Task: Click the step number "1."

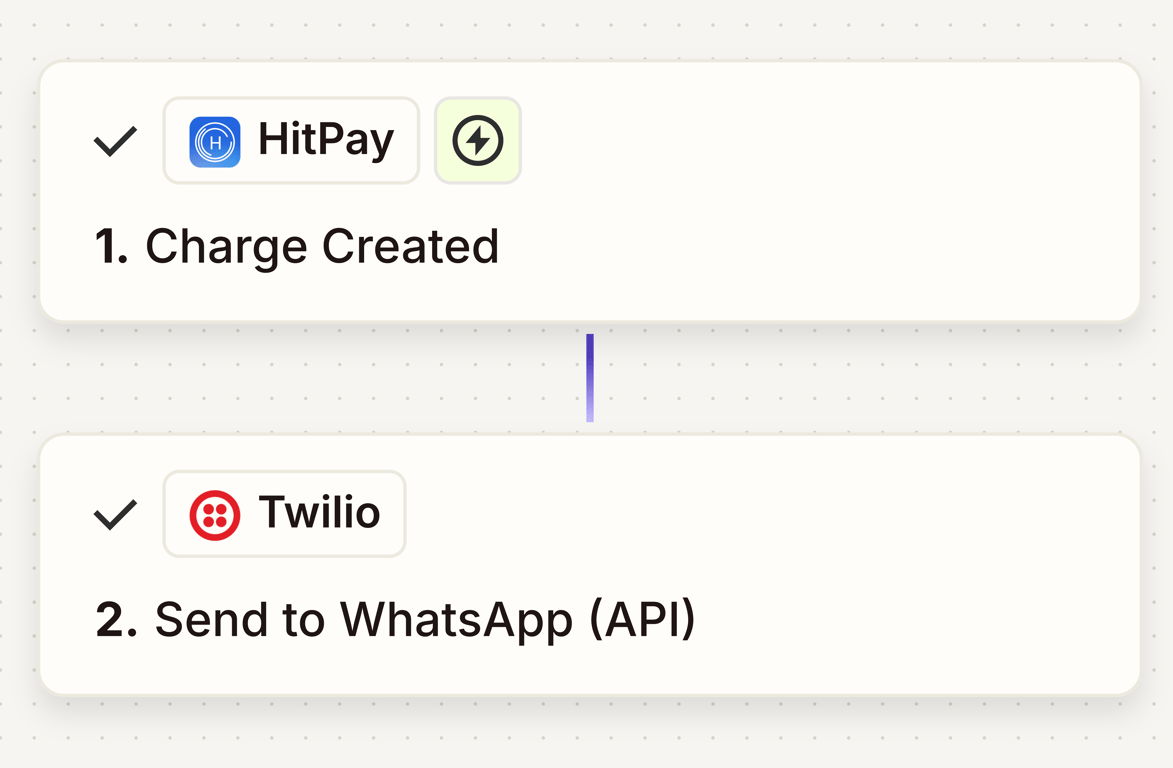Action: click(111, 247)
